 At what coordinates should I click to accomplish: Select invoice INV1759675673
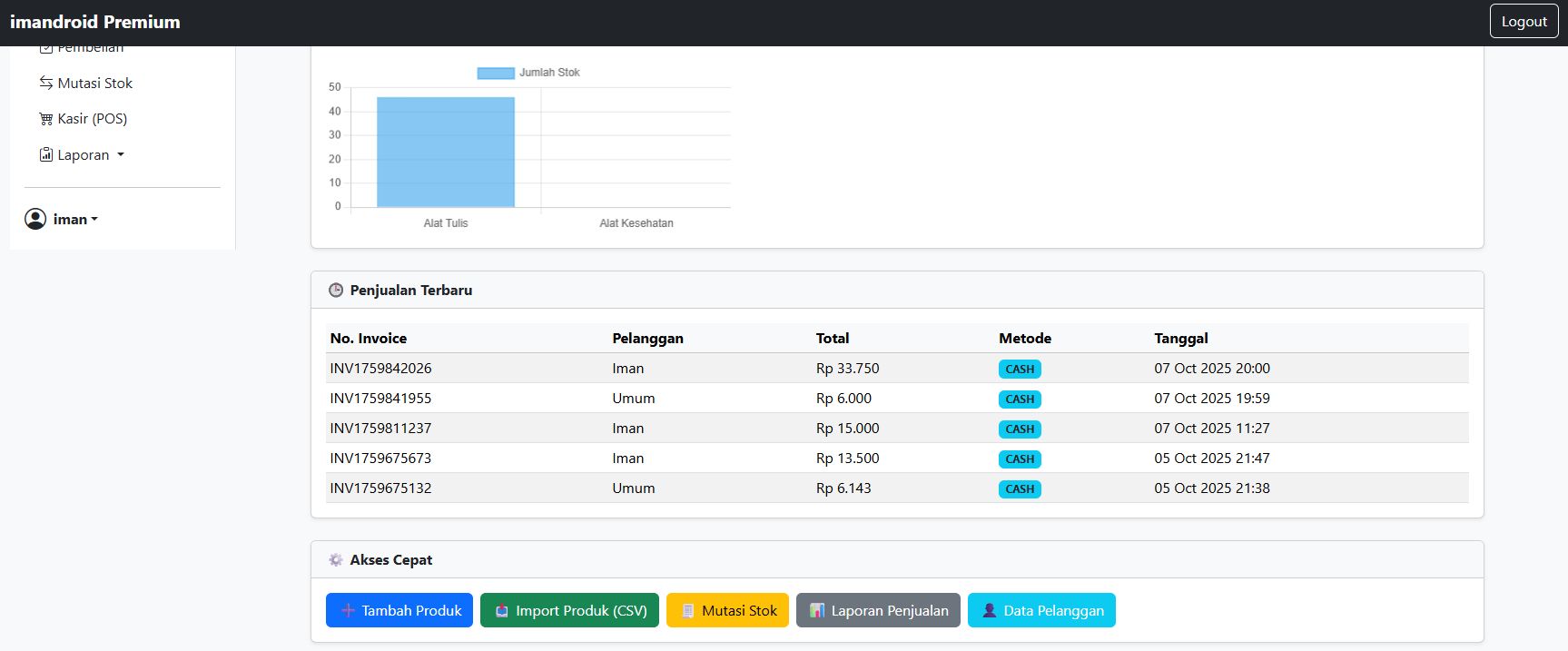[381, 459]
